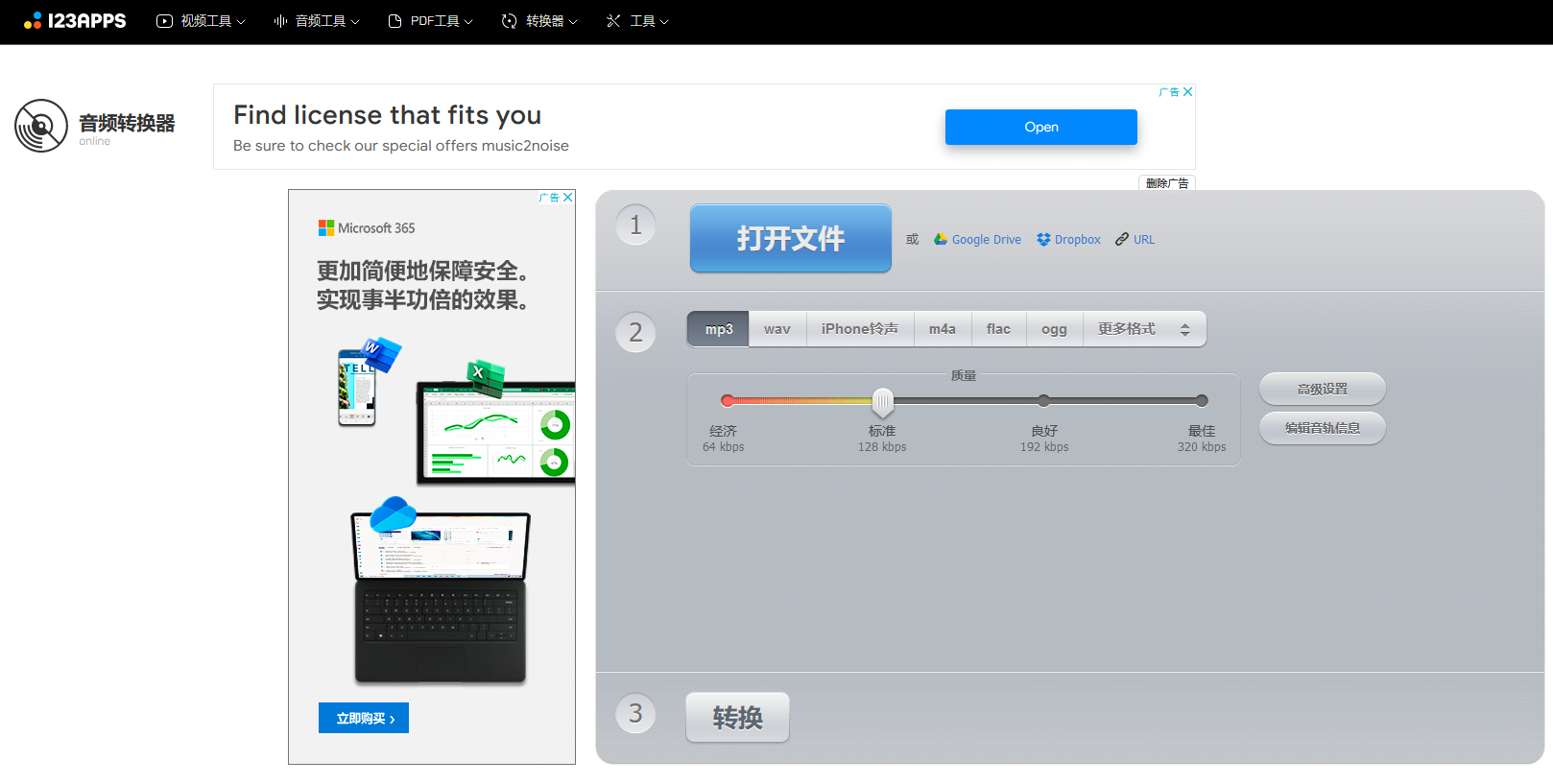Click 'Find license that fits you' ad headline
Screen dimensions: 1553x784
387,115
